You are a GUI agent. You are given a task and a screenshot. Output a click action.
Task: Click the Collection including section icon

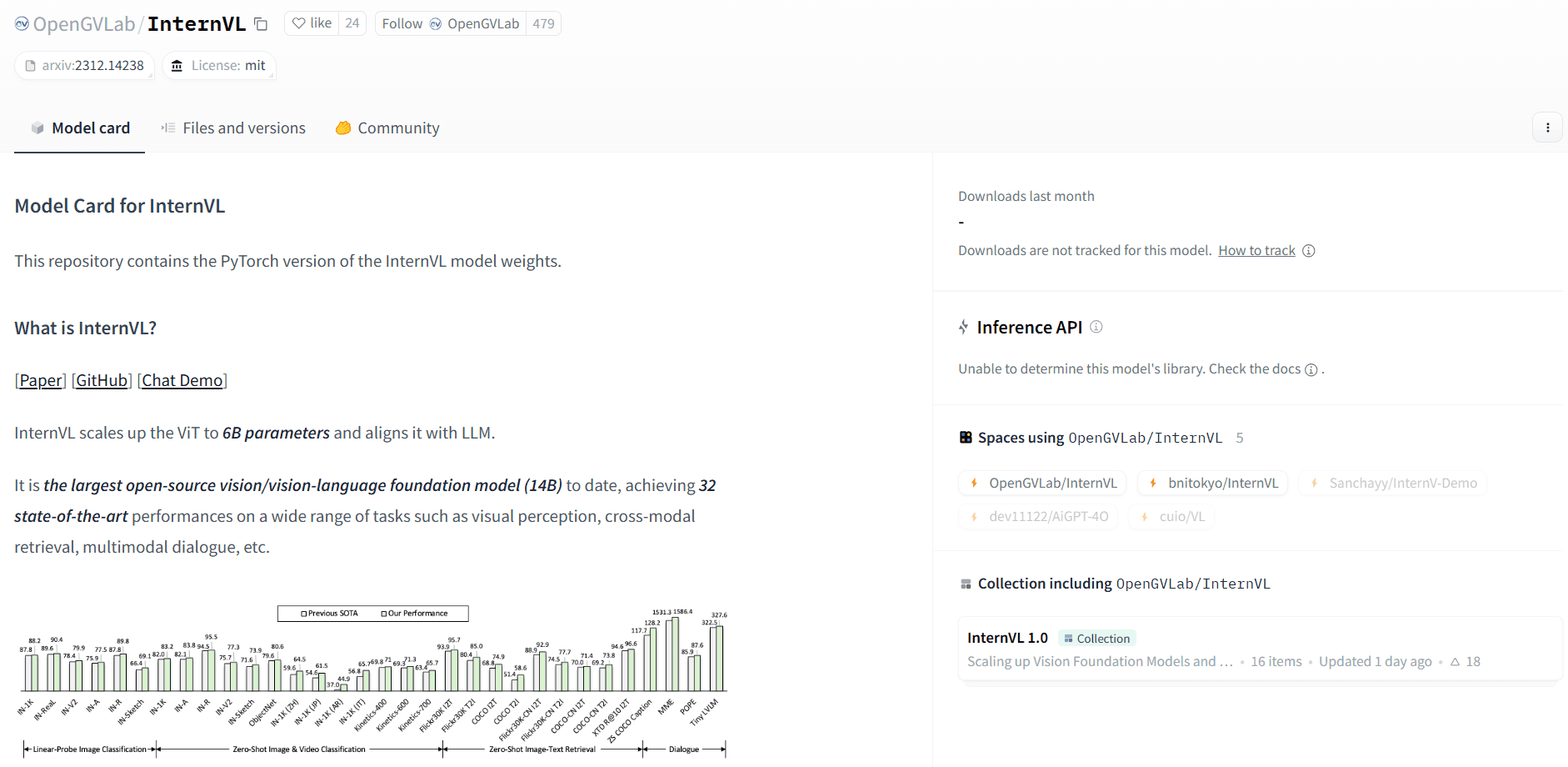(966, 584)
